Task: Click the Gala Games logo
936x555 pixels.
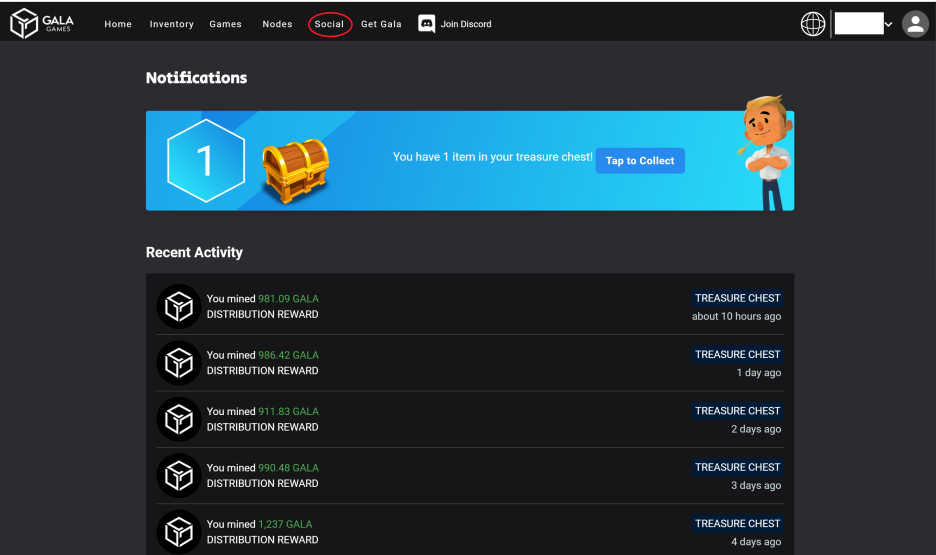Action: point(42,23)
